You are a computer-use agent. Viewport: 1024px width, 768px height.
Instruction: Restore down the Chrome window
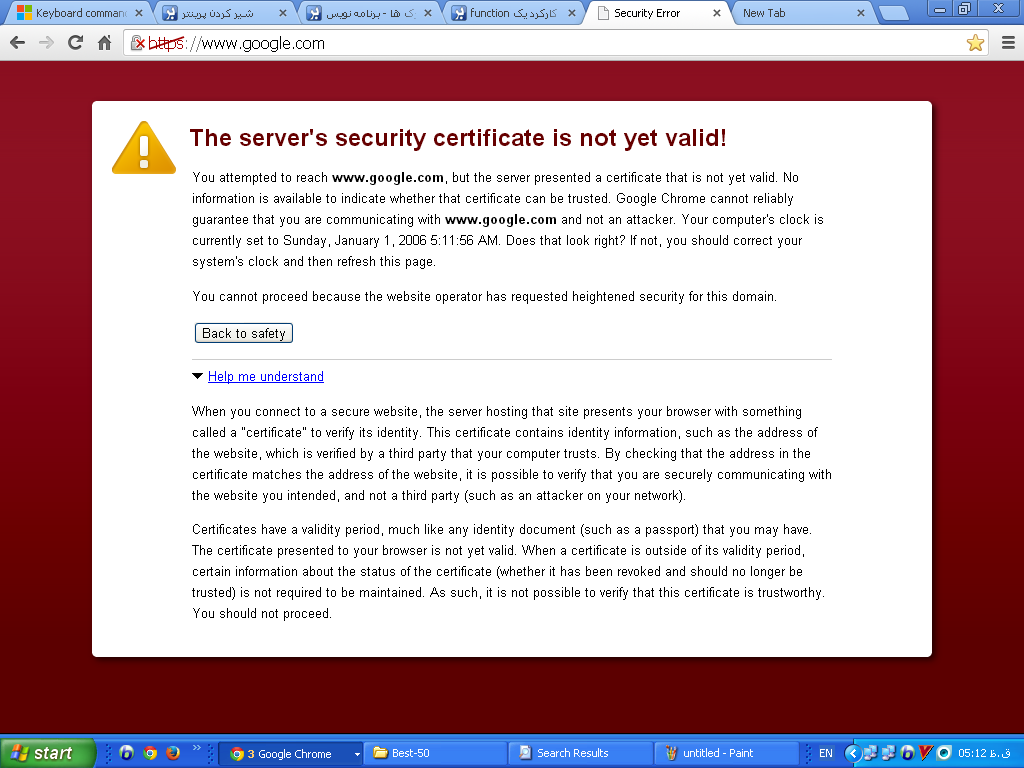tap(965, 9)
